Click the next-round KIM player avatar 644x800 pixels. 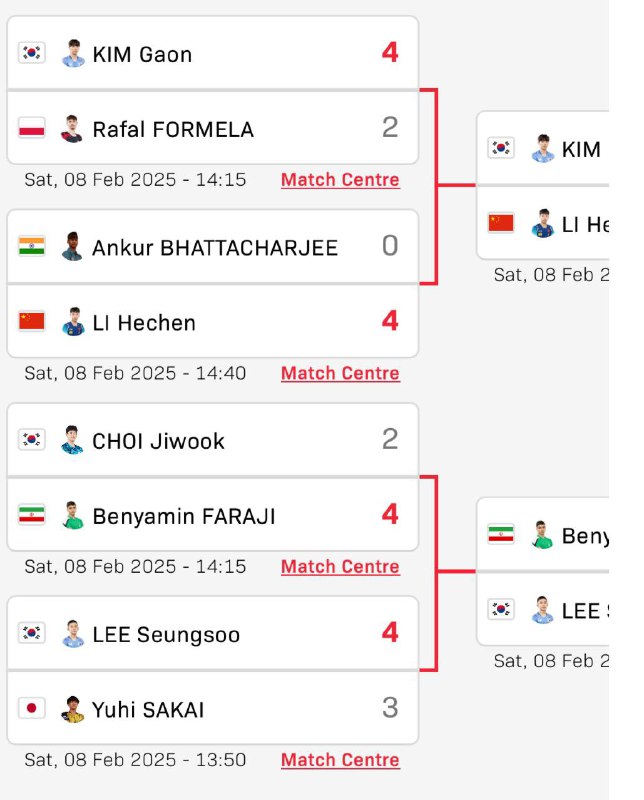pyautogui.click(x=542, y=148)
